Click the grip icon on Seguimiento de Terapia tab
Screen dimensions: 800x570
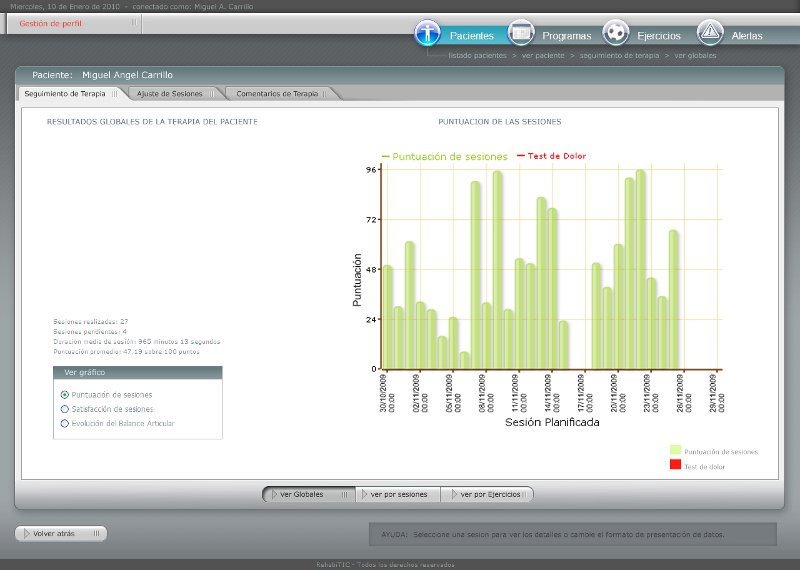[114, 94]
